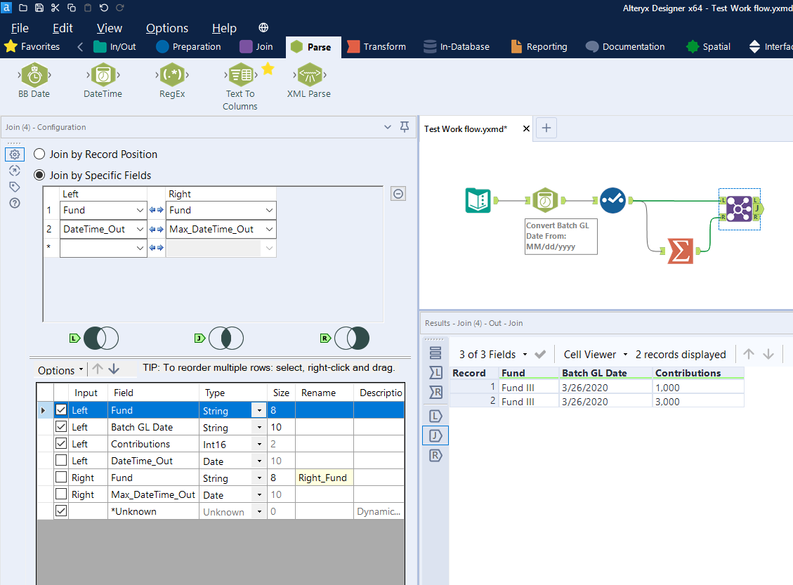Viewport: 793px width, 585px height.
Task: Uncheck the *Unknown field checkbox
Action: click(61, 511)
